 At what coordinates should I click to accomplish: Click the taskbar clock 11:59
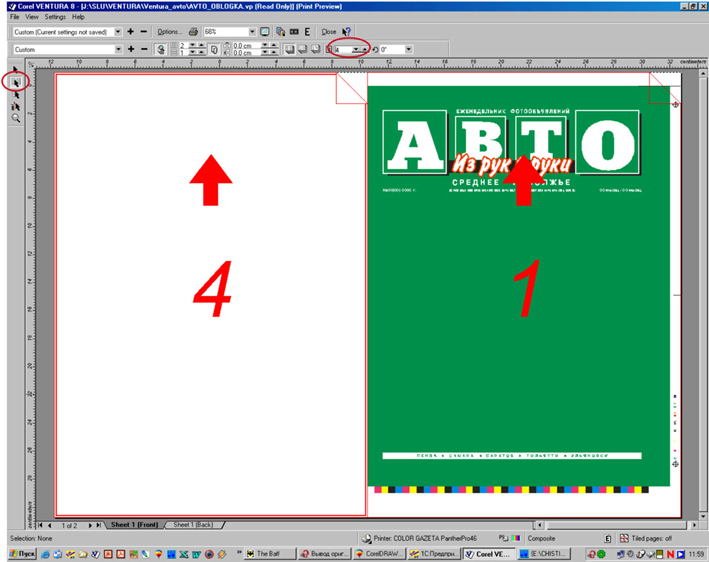[x=697, y=554]
